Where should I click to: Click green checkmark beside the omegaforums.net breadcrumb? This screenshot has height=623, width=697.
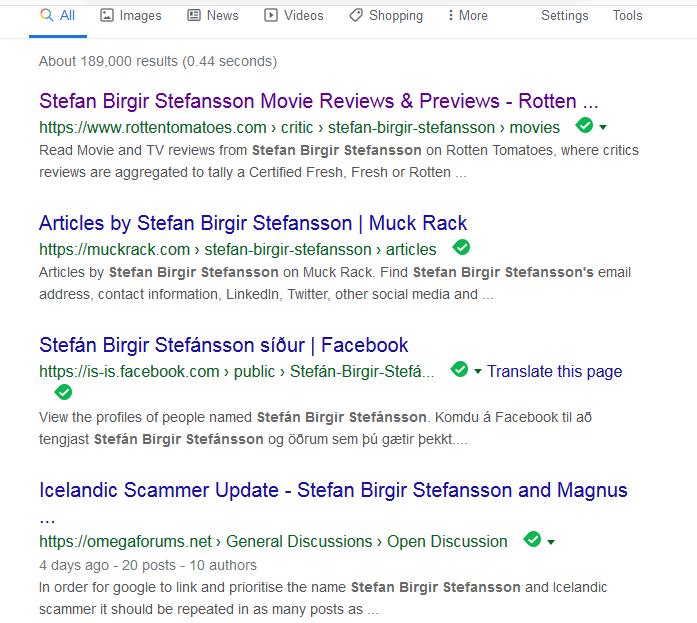(533, 540)
